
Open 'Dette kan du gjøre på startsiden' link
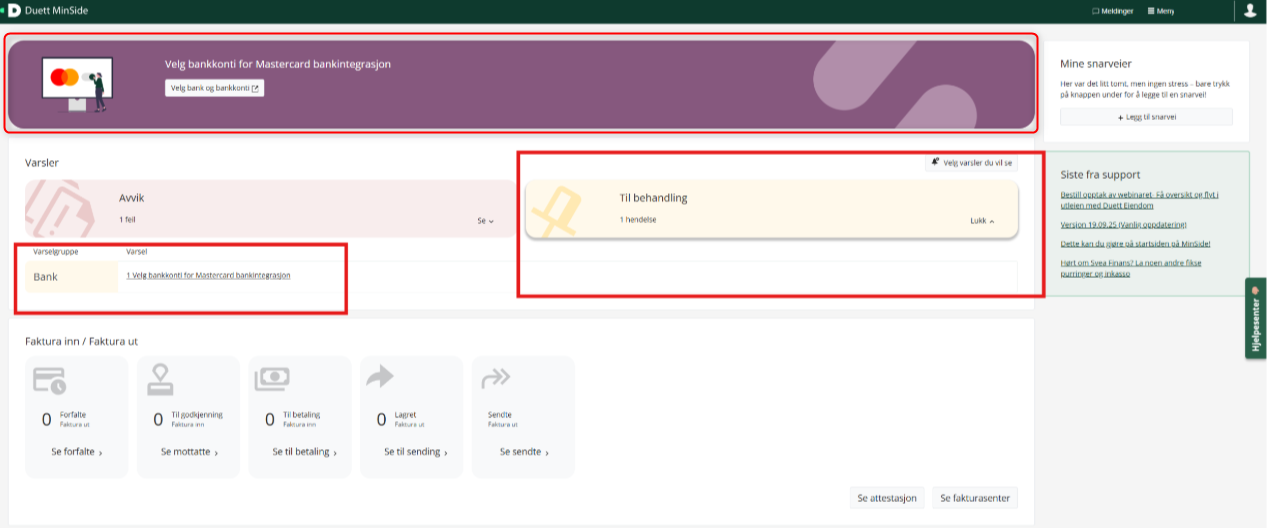click(x=1134, y=243)
